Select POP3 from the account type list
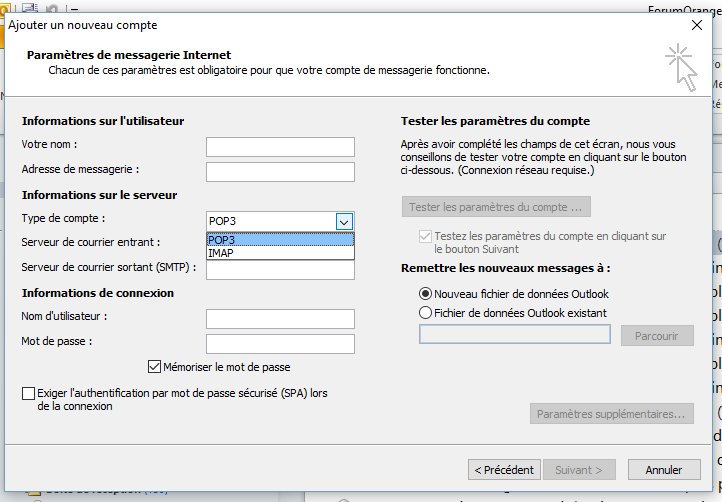The width and height of the screenshot is (722, 502). (x=280, y=240)
